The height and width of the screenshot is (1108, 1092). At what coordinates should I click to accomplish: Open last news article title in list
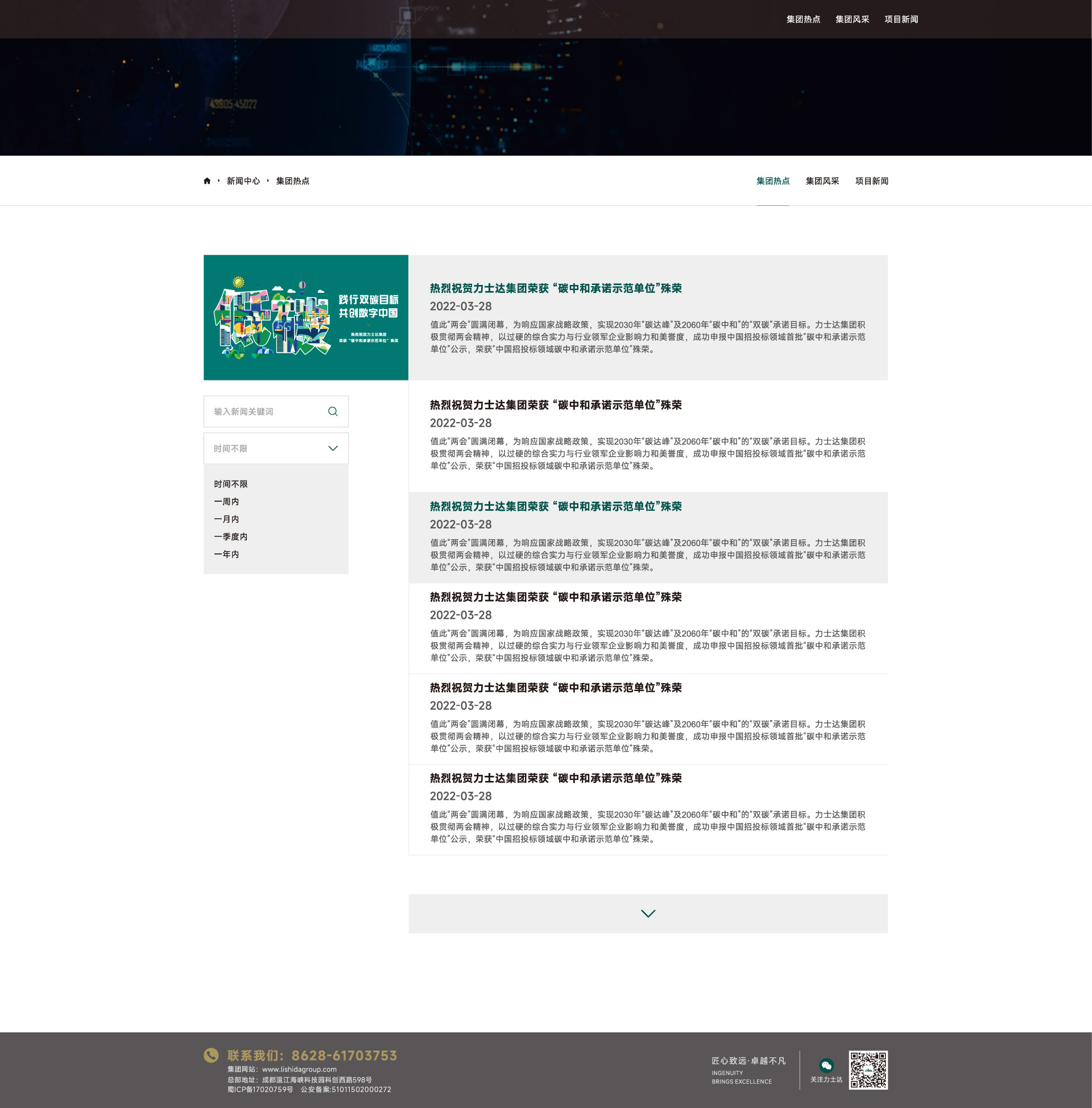556,778
